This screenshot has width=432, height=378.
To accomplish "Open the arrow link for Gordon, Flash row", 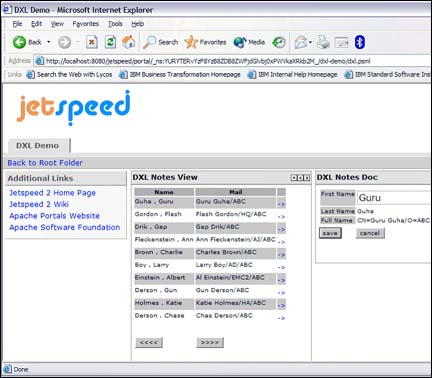I will (x=281, y=216).
